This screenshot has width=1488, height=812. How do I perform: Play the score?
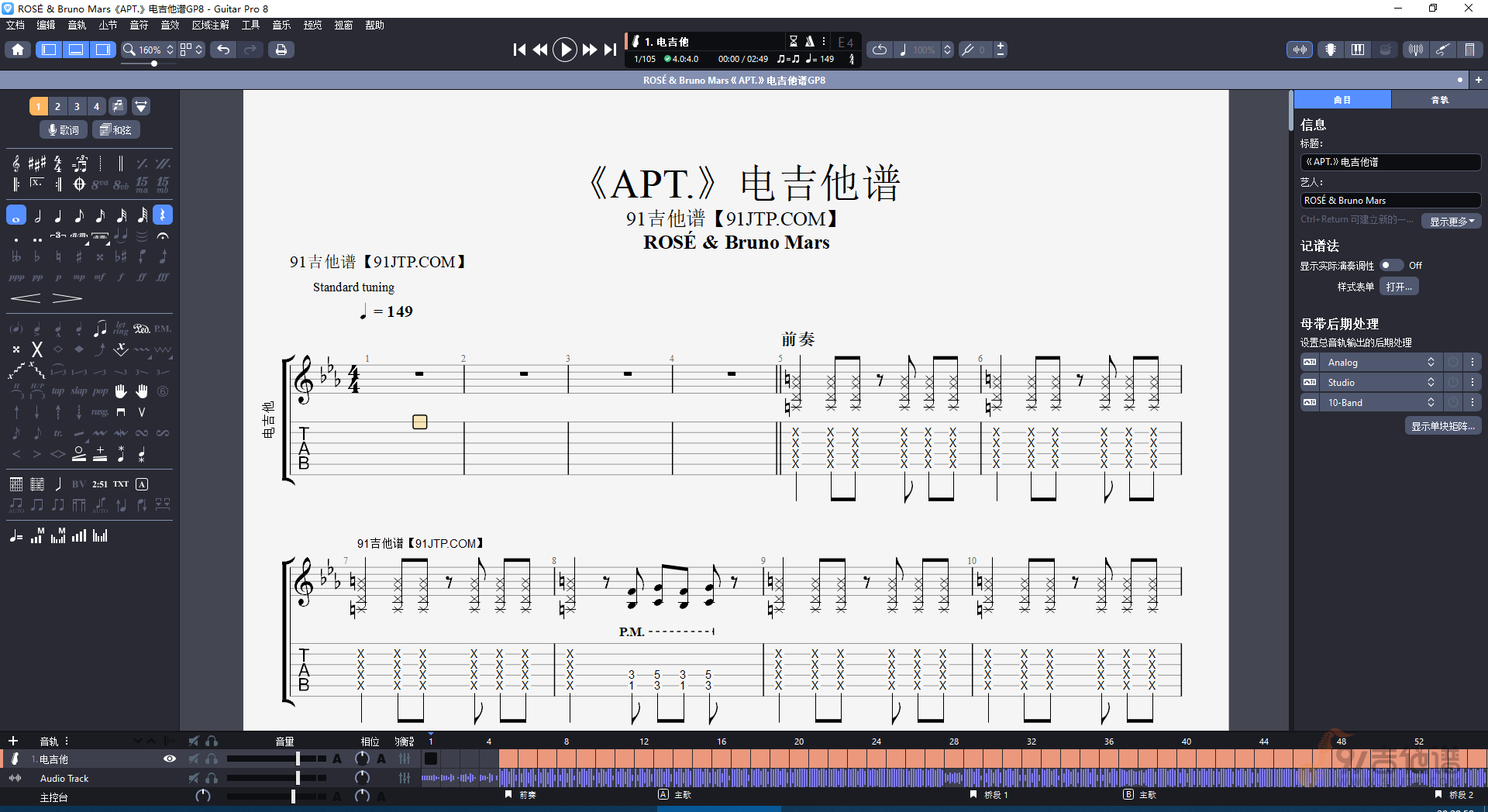pyautogui.click(x=565, y=50)
